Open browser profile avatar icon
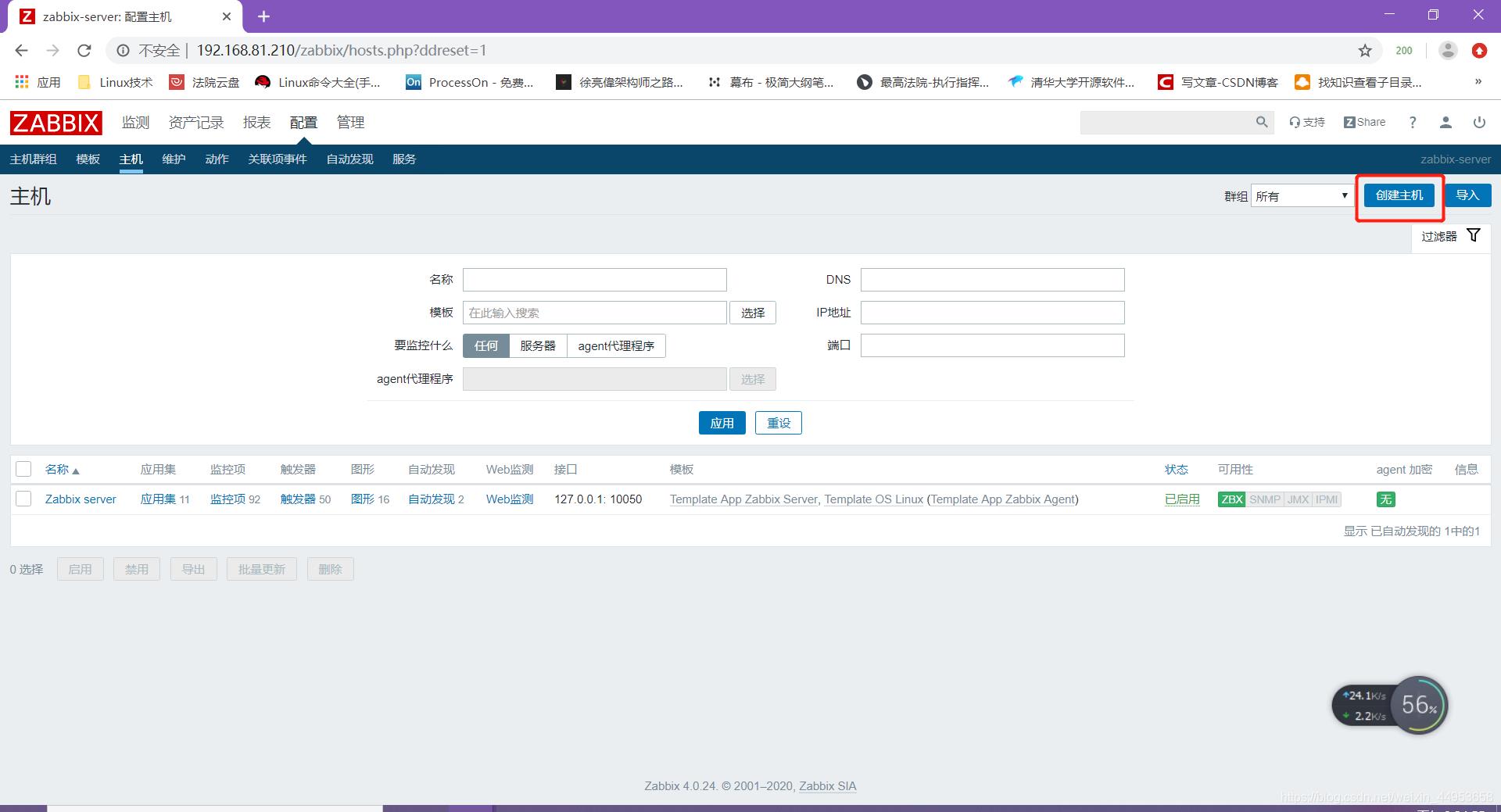Screen dimensions: 1501x812 click(x=1448, y=51)
